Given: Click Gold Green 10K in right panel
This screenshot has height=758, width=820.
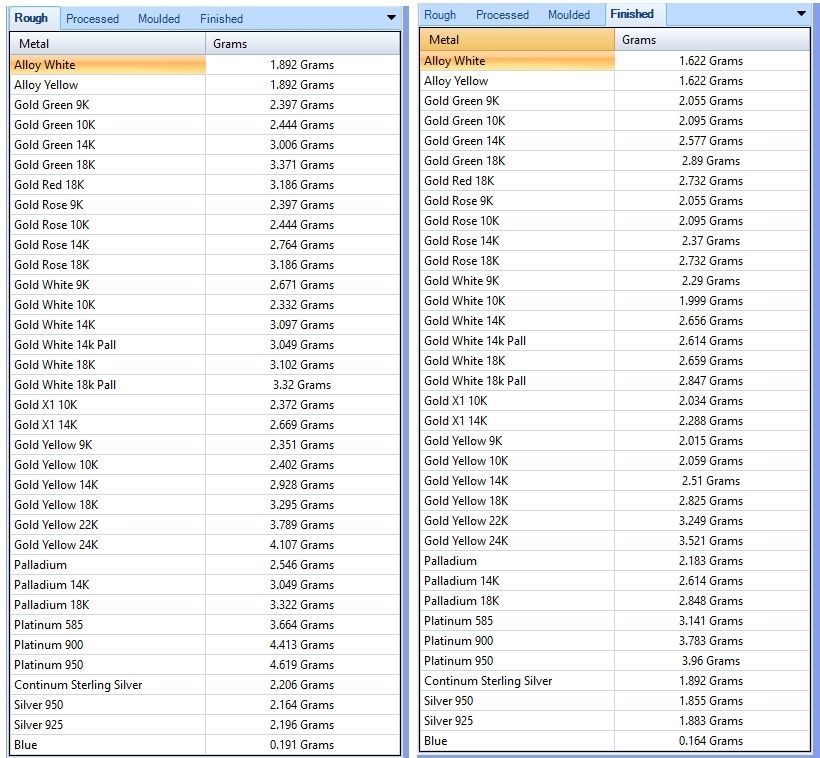Looking at the screenshot, I should click(615, 121).
